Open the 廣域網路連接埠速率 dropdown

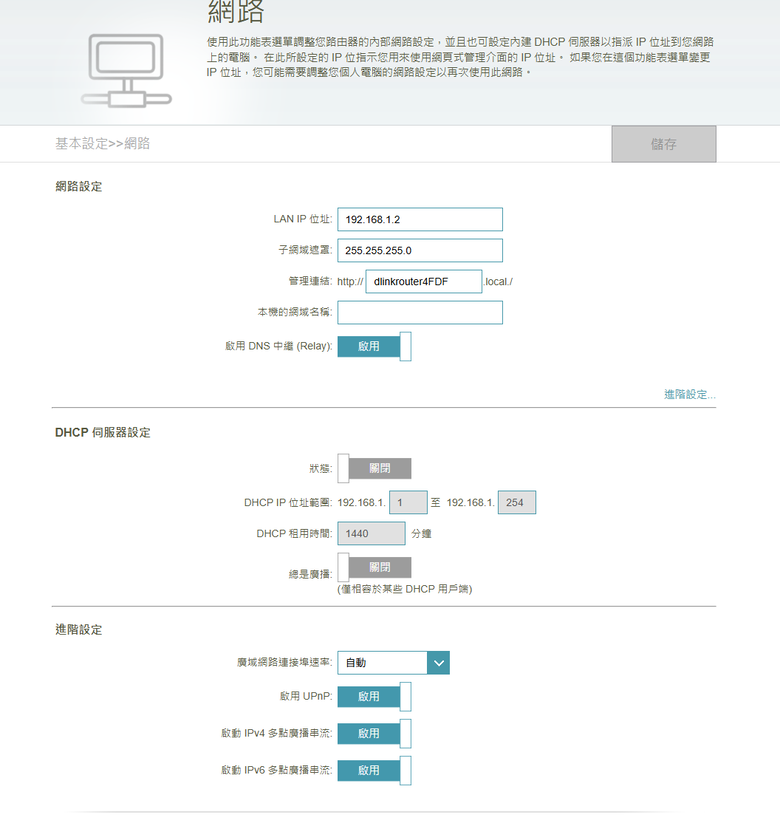click(x=393, y=663)
